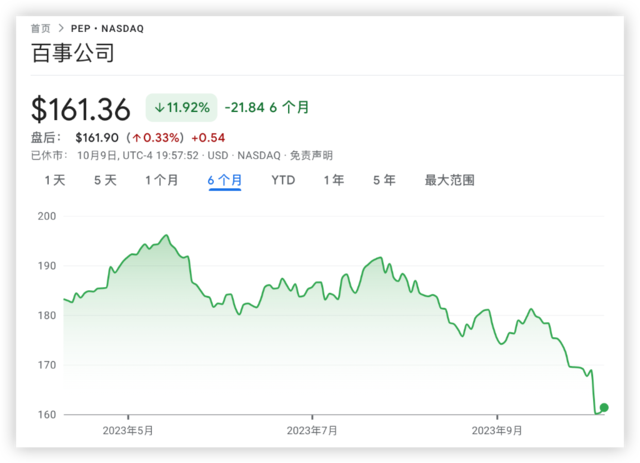Click the 190 y-axis label

pyautogui.click(x=47, y=266)
